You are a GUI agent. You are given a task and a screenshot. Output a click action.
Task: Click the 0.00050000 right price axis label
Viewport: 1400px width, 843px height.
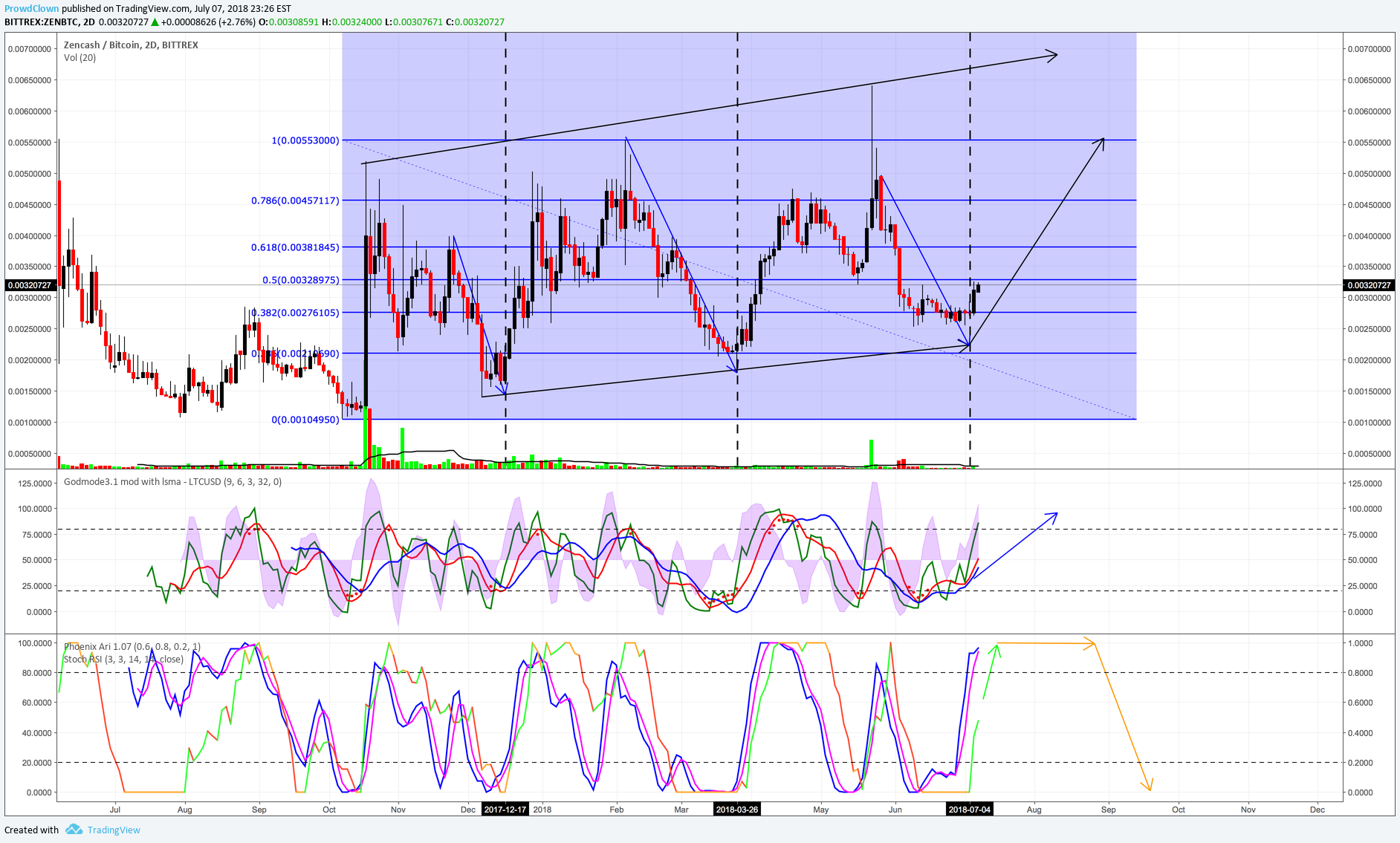(x=1369, y=454)
